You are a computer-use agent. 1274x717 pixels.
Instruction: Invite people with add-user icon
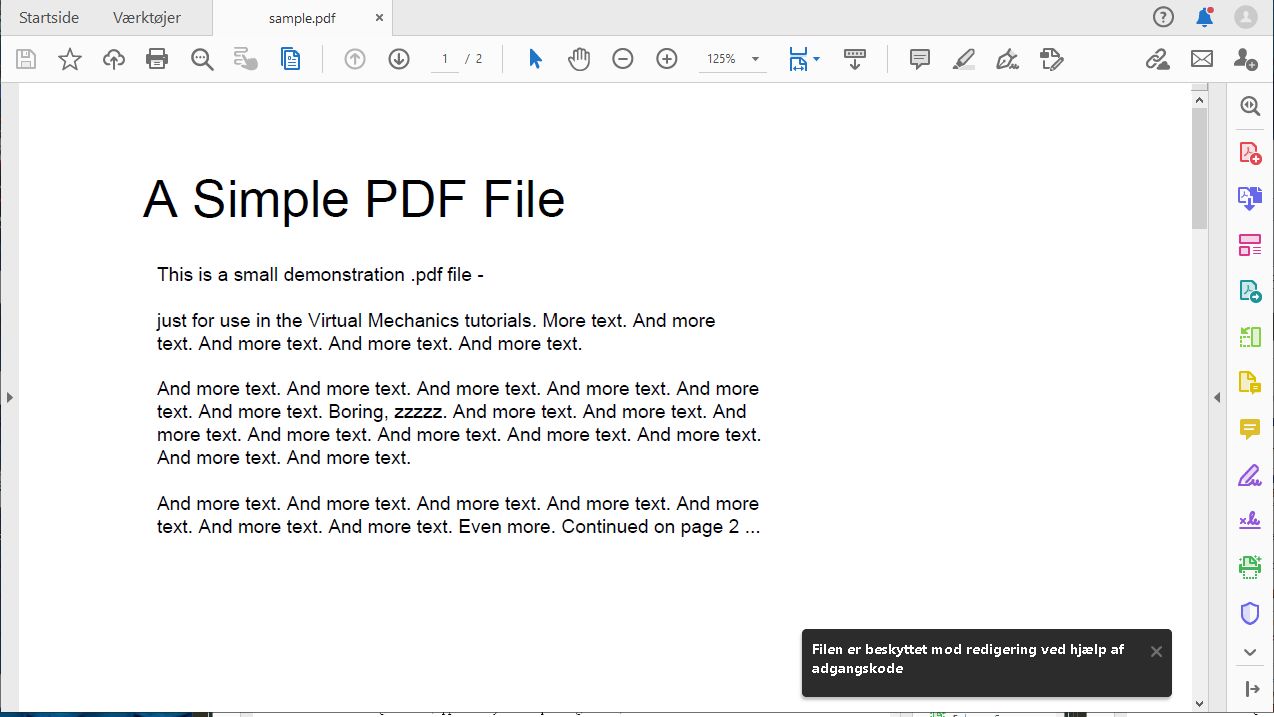click(x=1246, y=59)
